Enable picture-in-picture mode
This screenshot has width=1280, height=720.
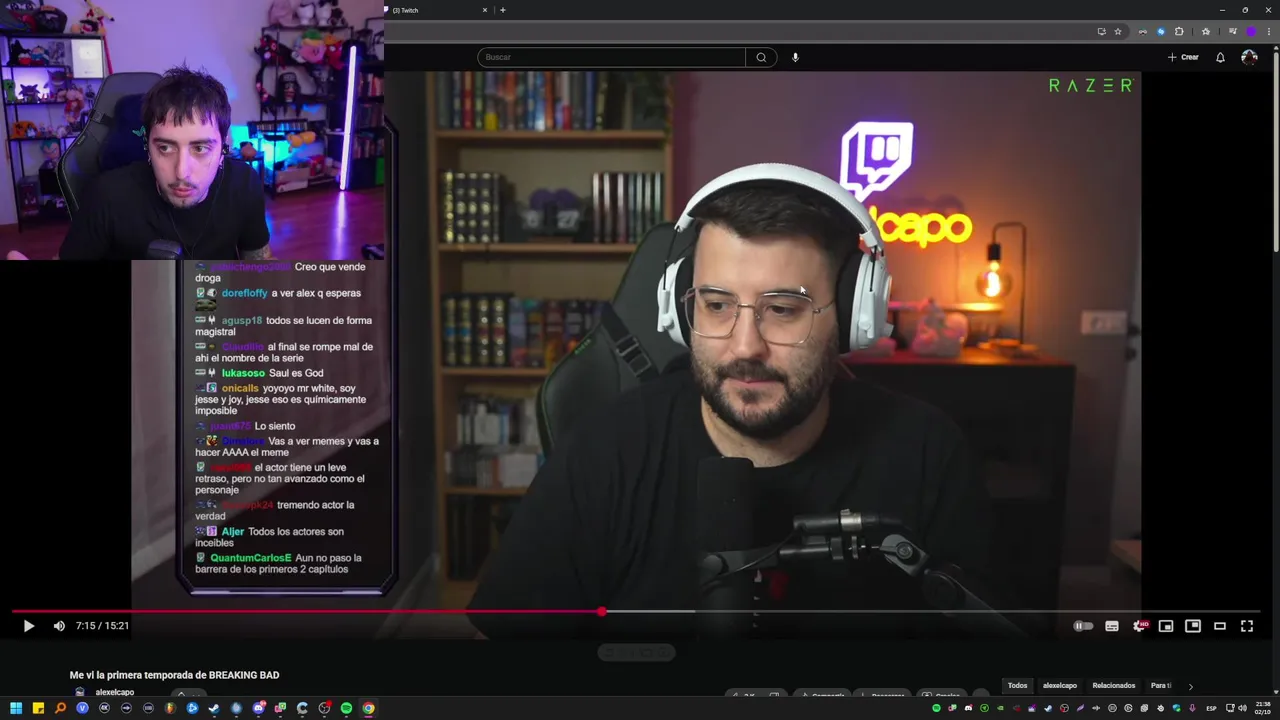coord(1193,626)
